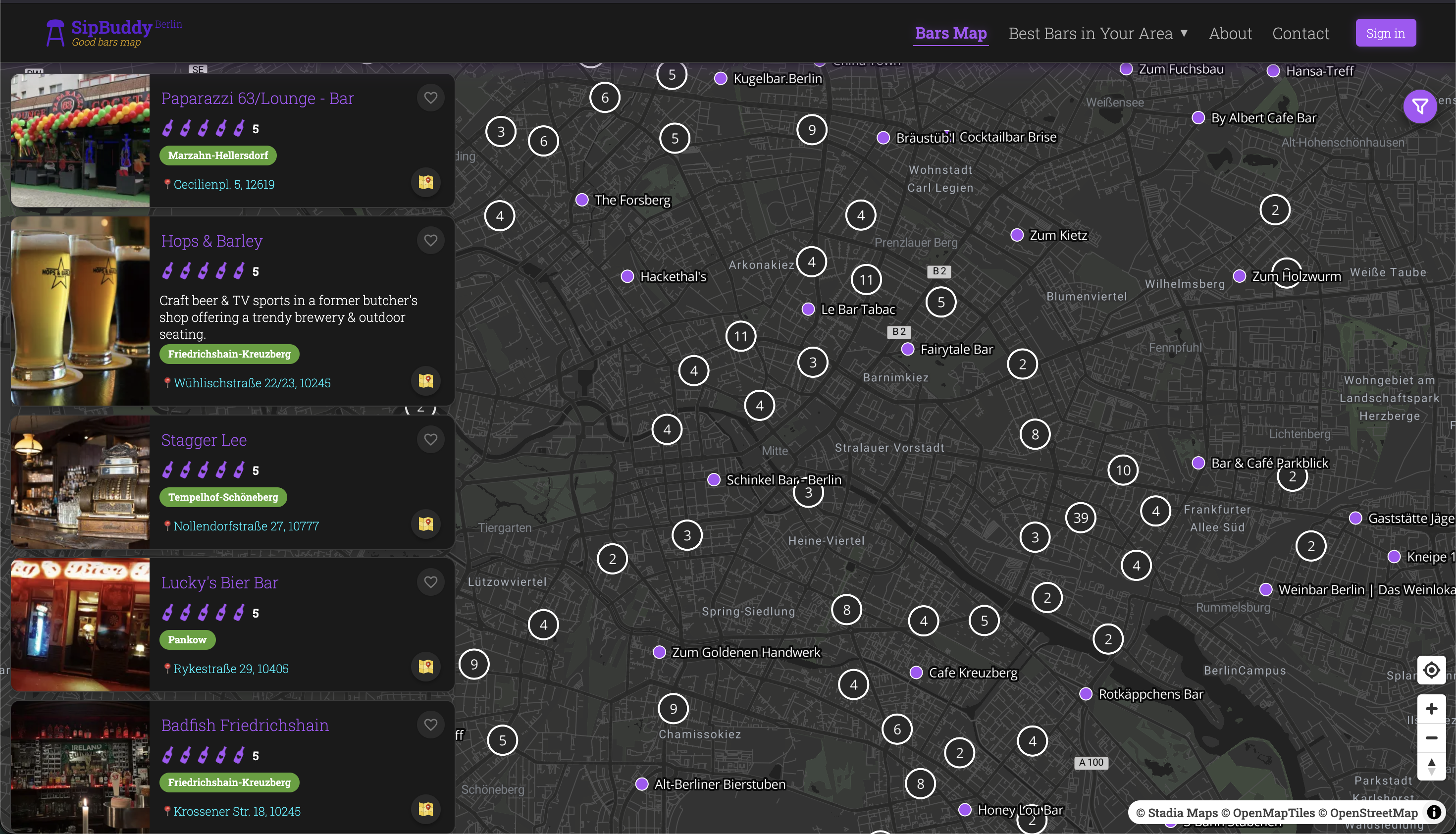Expand the cluster labeled 39 on the map
Image resolution: width=1456 pixels, height=834 pixels.
(1082, 517)
